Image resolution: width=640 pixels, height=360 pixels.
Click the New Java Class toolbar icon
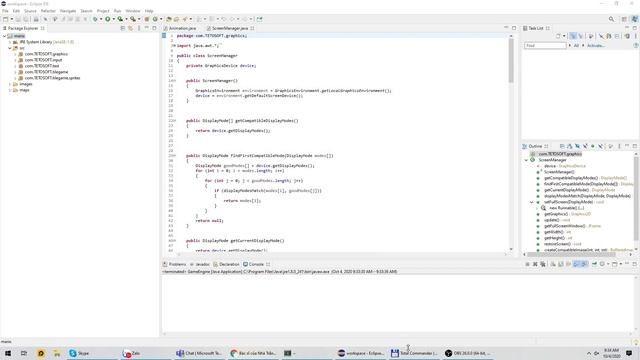(155, 19)
